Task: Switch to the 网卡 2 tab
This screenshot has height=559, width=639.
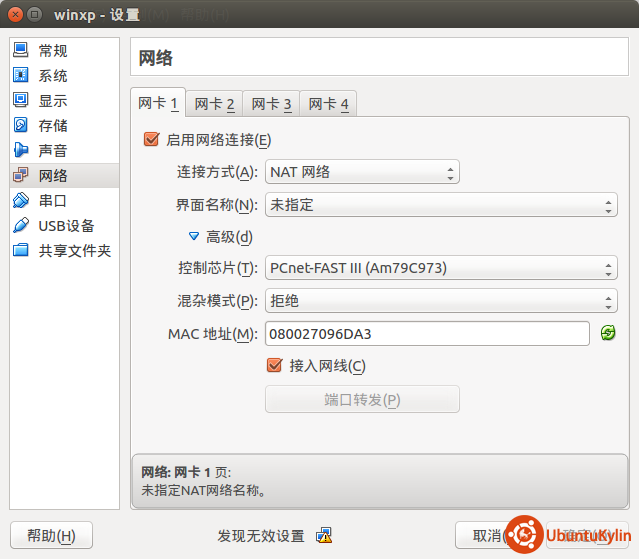Action: click(214, 104)
